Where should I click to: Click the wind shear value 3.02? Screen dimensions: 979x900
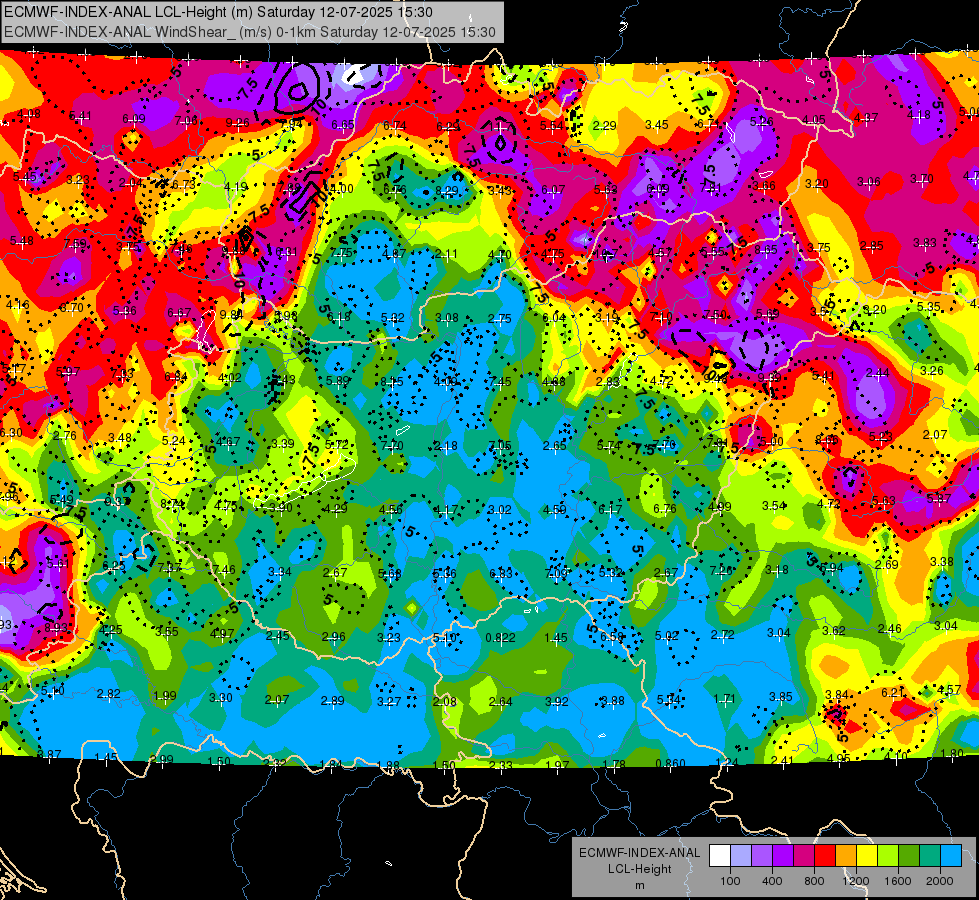(x=499, y=510)
